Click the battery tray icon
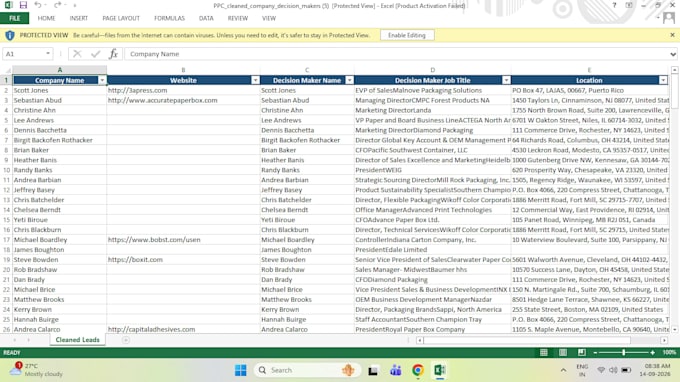The width and height of the screenshot is (680, 382). pyautogui.click(x=626, y=370)
